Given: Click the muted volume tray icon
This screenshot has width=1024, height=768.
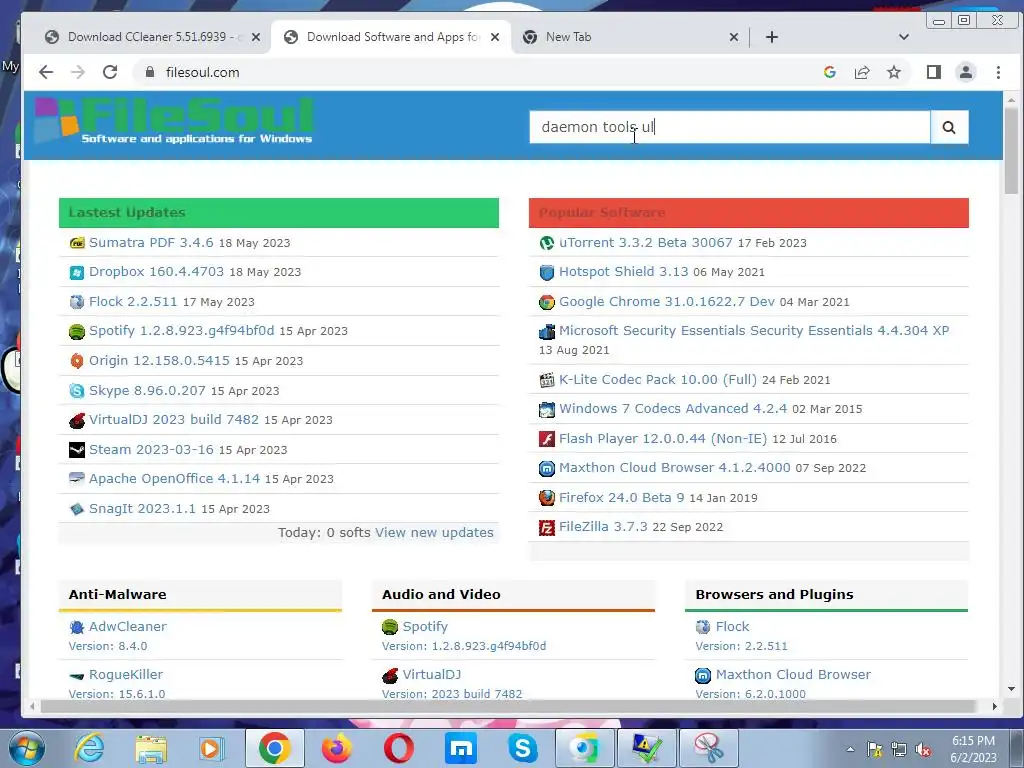Looking at the screenshot, I should [923, 750].
